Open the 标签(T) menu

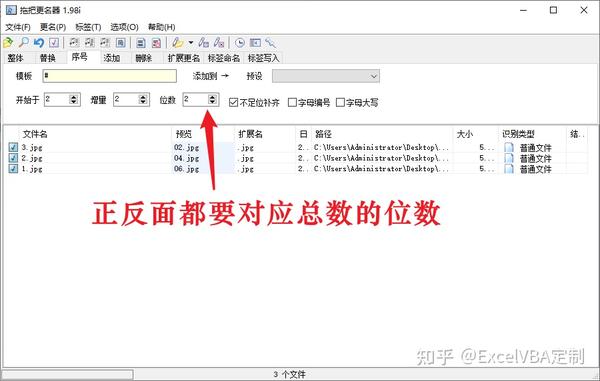coord(88,27)
